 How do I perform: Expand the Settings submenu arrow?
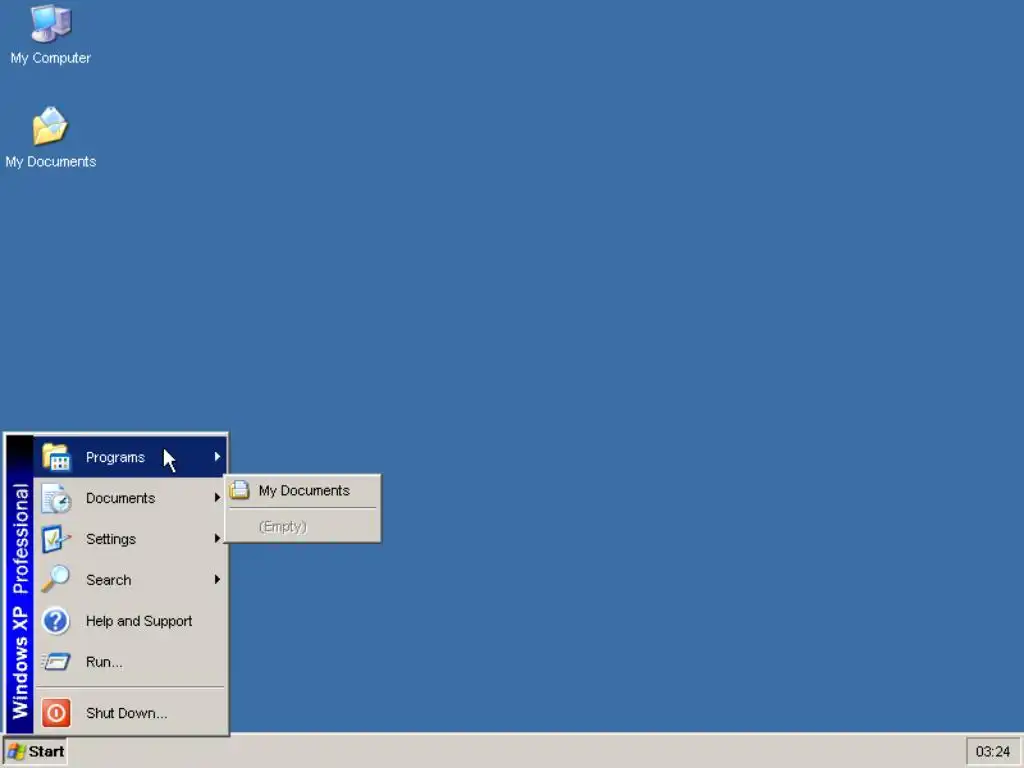(217, 538)
